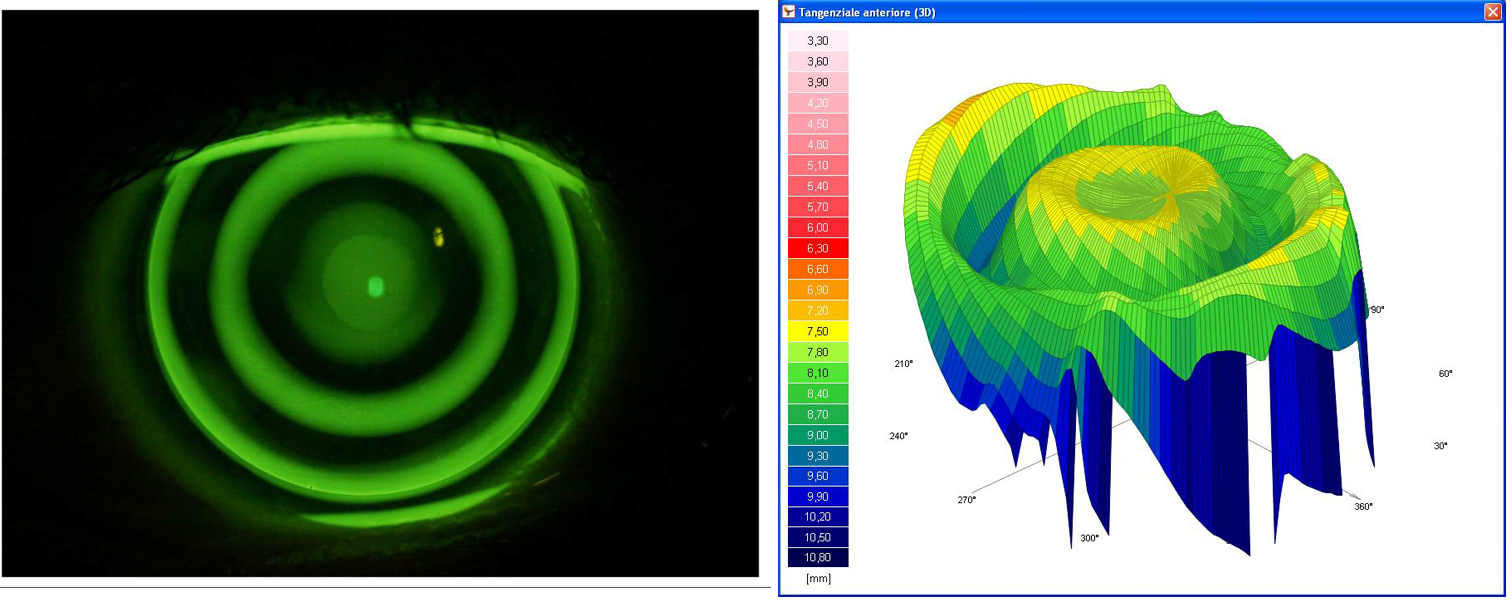Close the Tangenziale anteriore (3D) window

point(1492,12)
